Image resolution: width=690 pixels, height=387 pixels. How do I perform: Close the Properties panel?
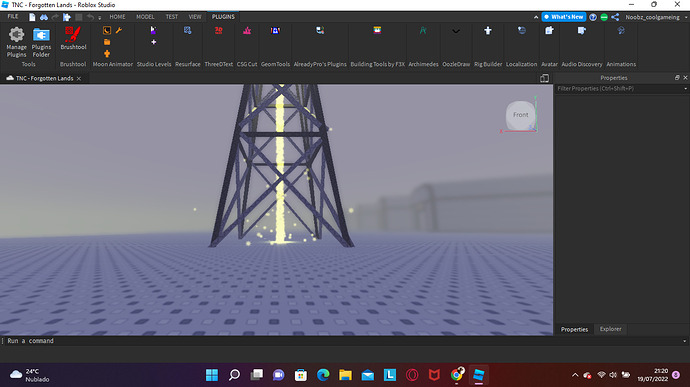click(685, 77)
